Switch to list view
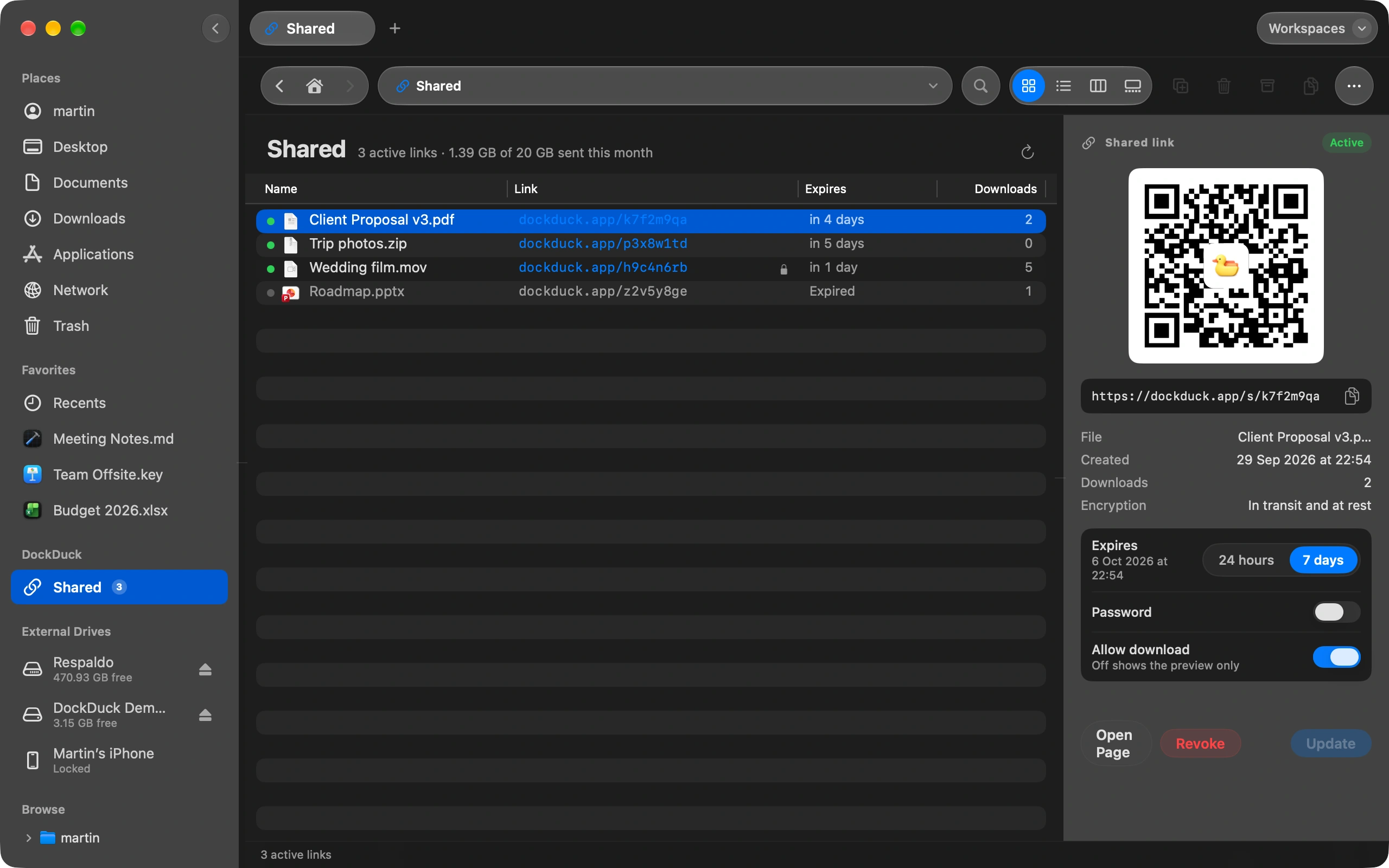Viewport: 1389px width, 868px height. (1063, 86)
